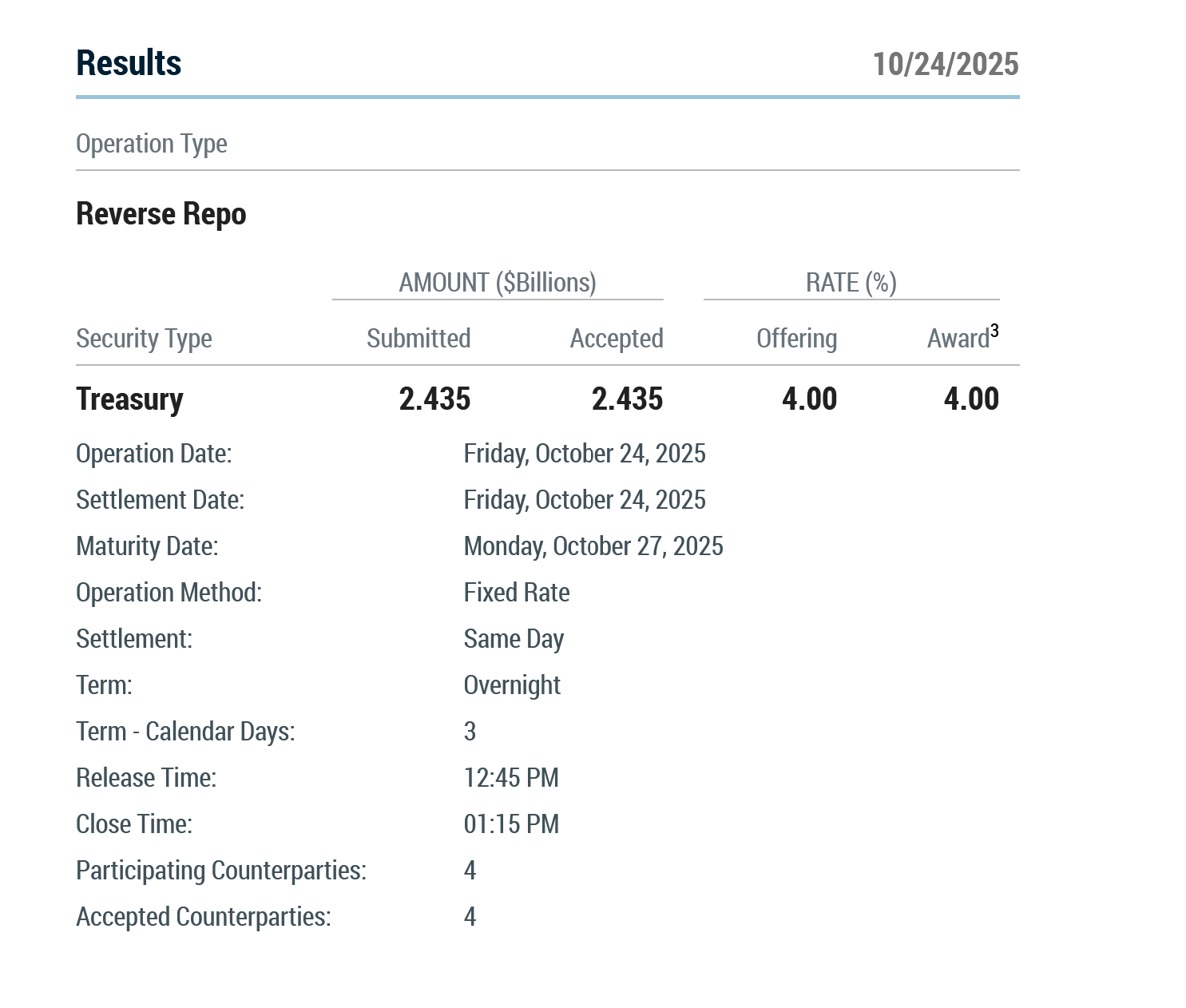Screen dimensions: 1186x1008
Task: Click the "Term:" label
Action: 104,685
